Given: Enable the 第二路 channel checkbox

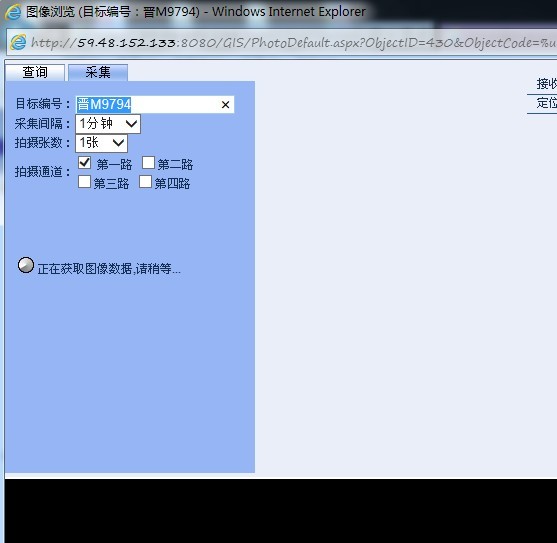Looking at the screenshot, I should (x=148, y=163).
